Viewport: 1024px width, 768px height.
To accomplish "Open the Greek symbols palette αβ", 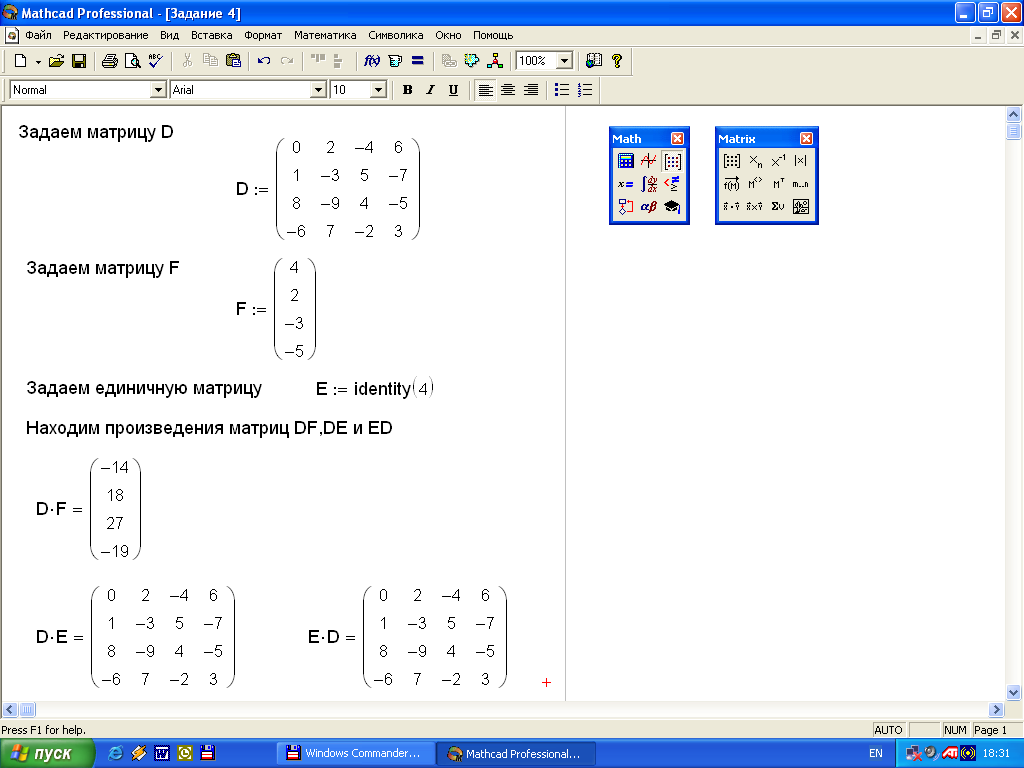I will click(648, 207).
